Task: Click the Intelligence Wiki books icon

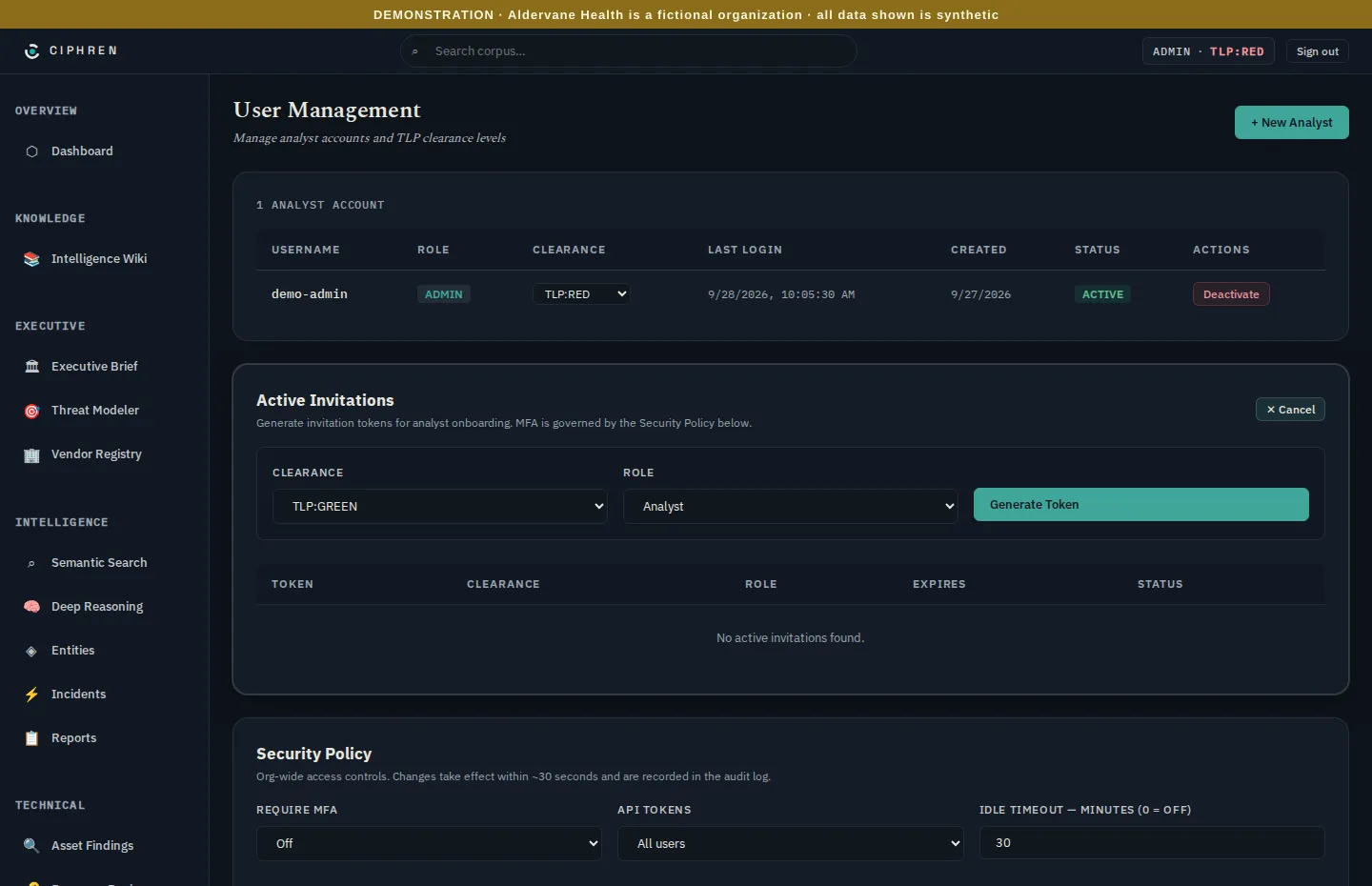Action: [31, 259]
